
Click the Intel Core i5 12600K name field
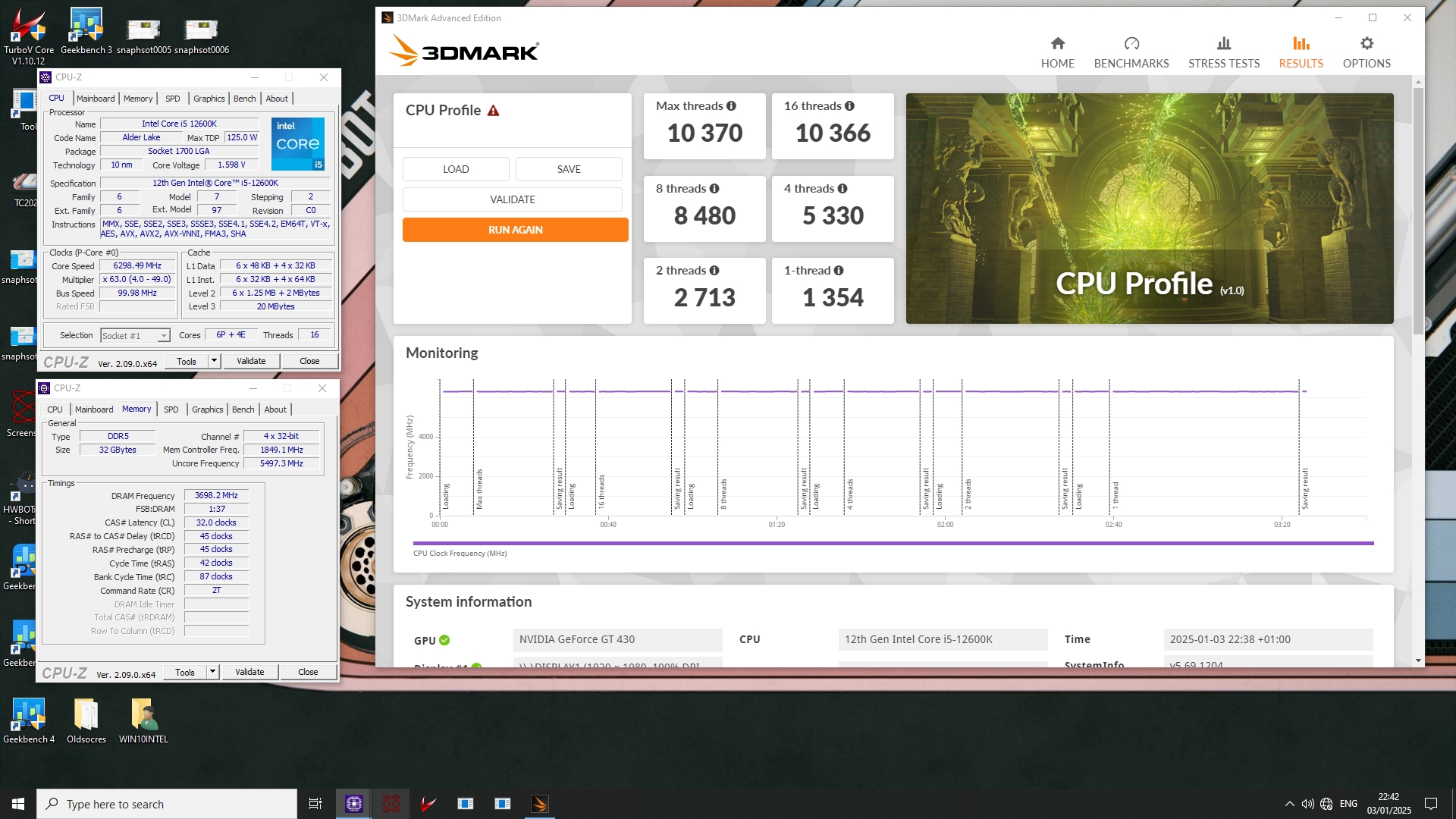coord(180,124)
